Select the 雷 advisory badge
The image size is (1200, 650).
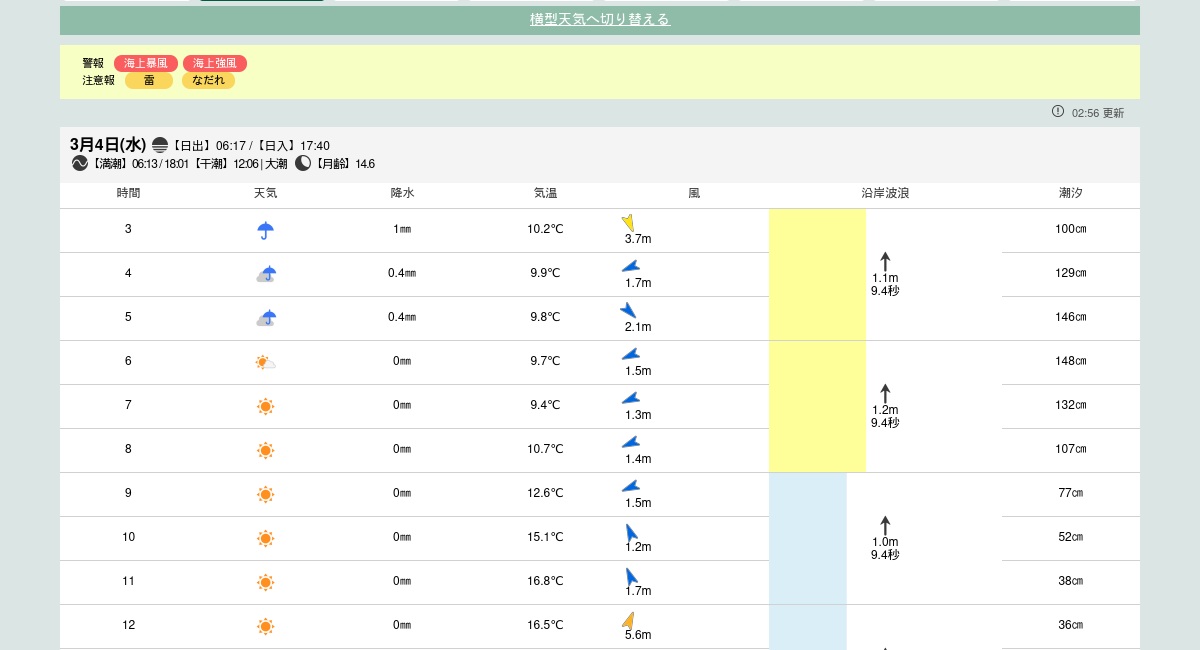coord(149,80)
